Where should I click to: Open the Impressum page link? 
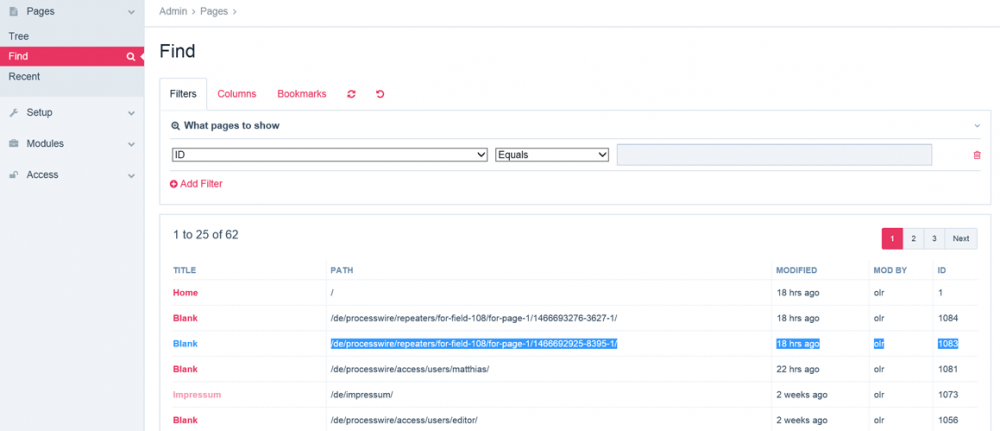tap(196, 395)
